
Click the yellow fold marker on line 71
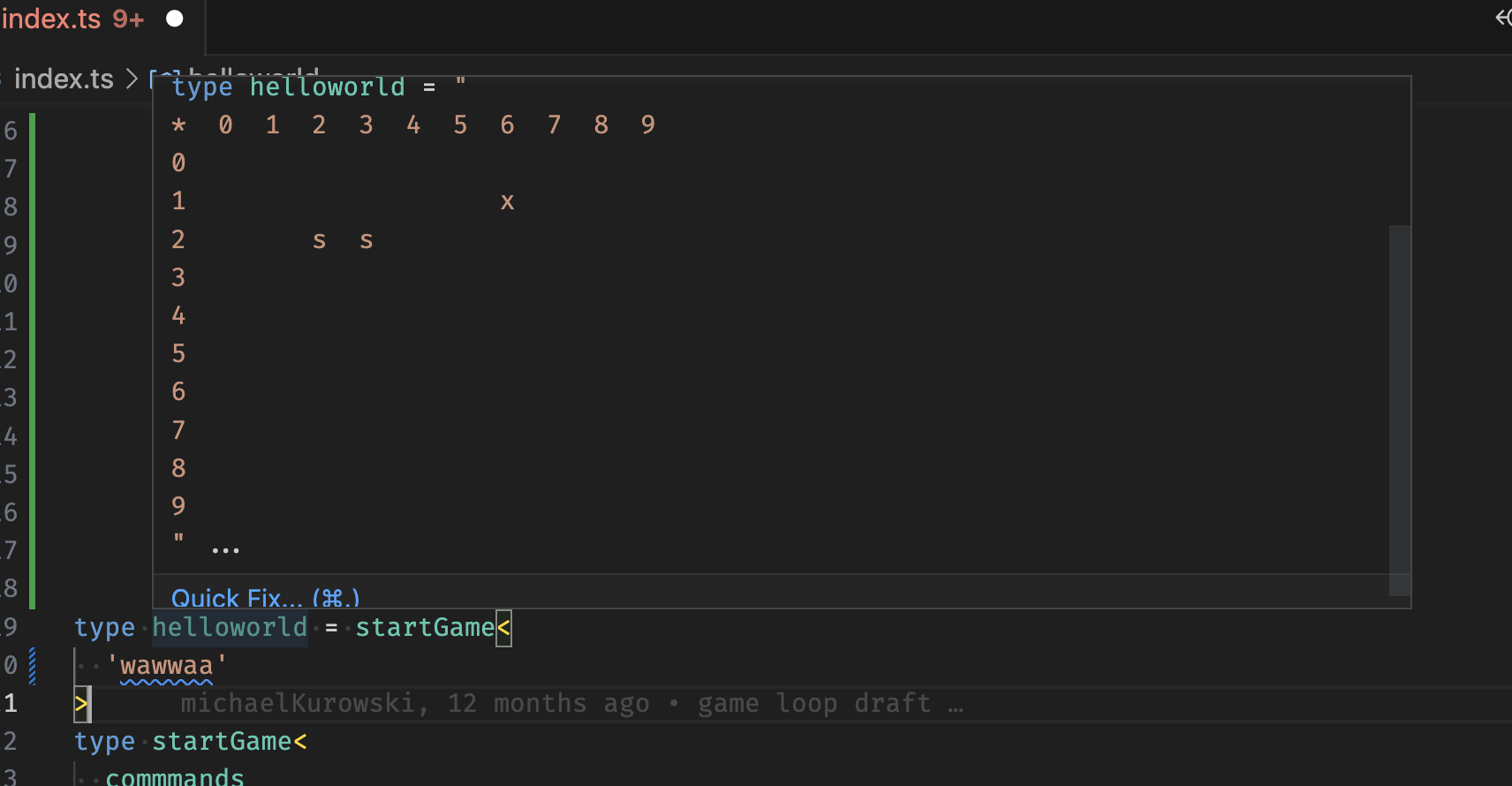83,704
